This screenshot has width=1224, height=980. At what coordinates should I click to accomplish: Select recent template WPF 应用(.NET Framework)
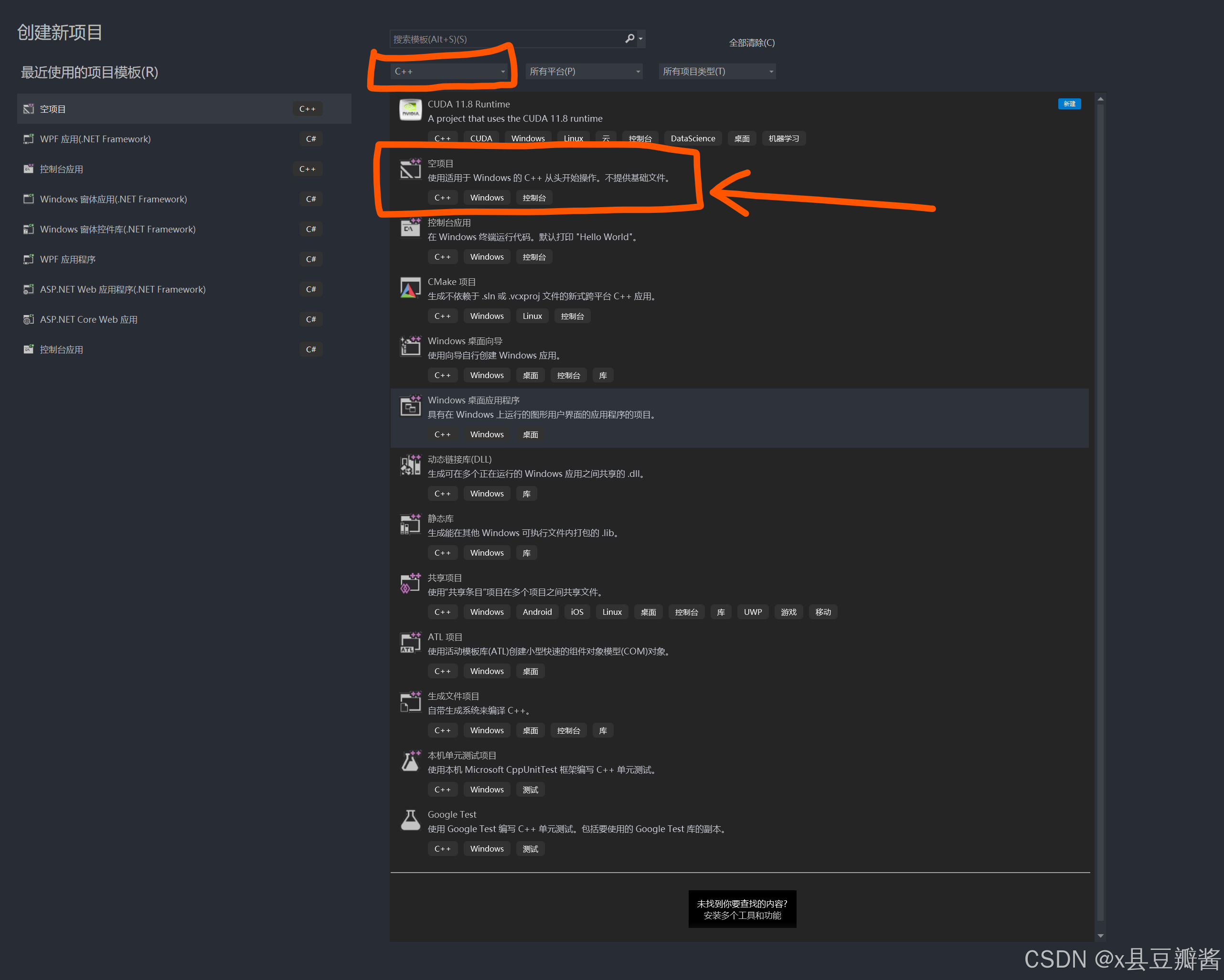click(96, 139)
